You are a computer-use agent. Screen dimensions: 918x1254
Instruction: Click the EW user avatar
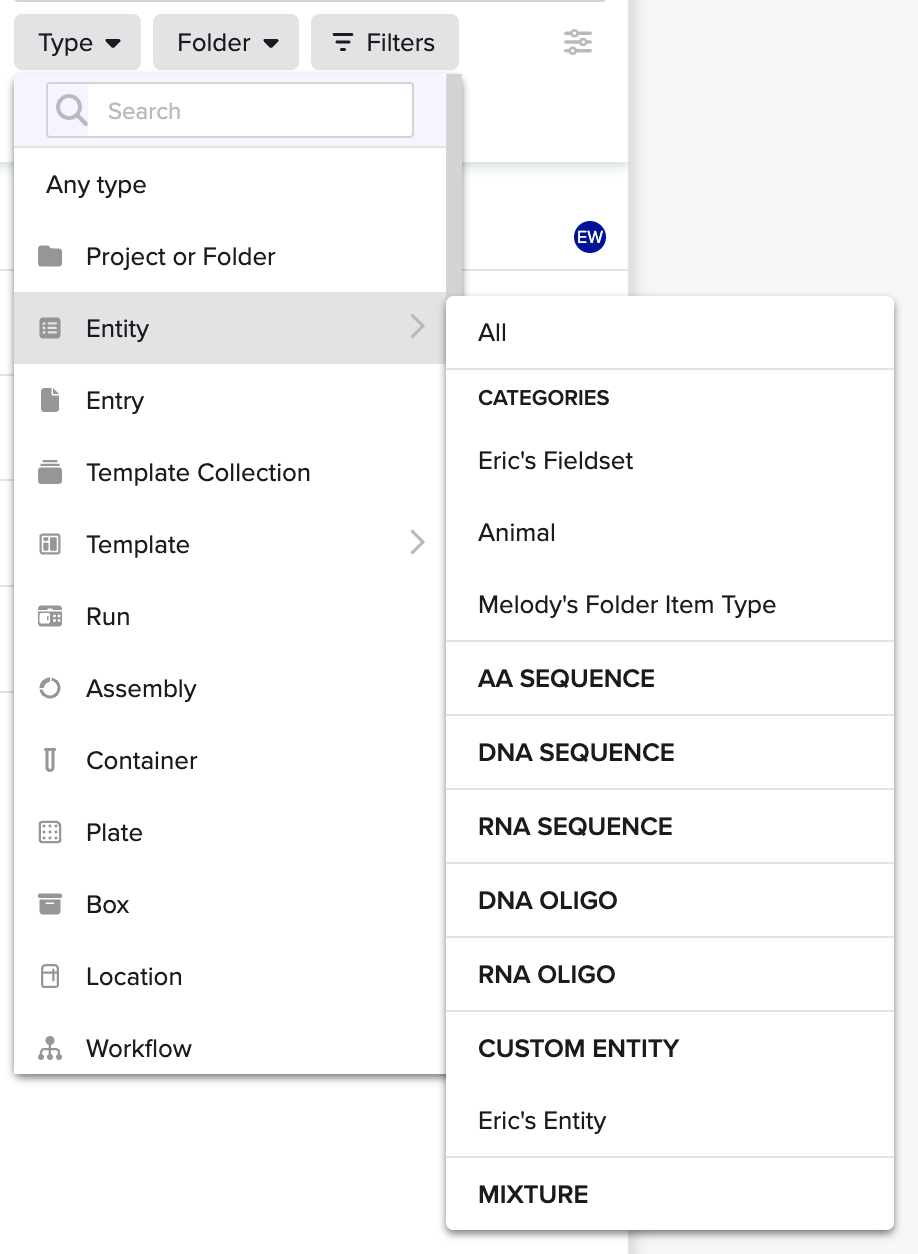590,237
